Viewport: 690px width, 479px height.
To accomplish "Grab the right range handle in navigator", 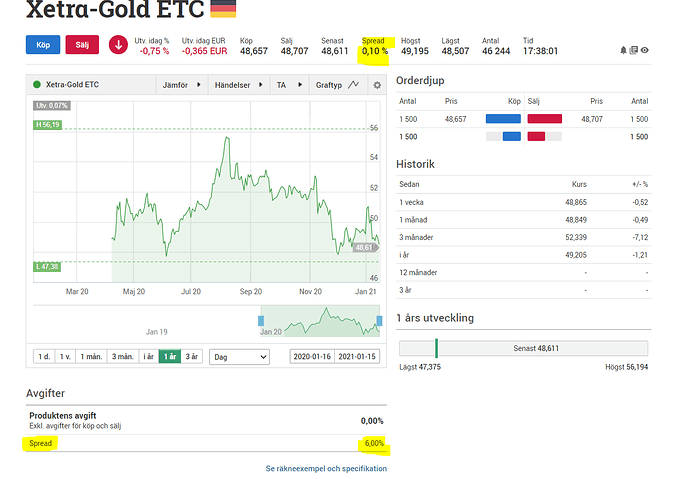I will click(379, 321).
